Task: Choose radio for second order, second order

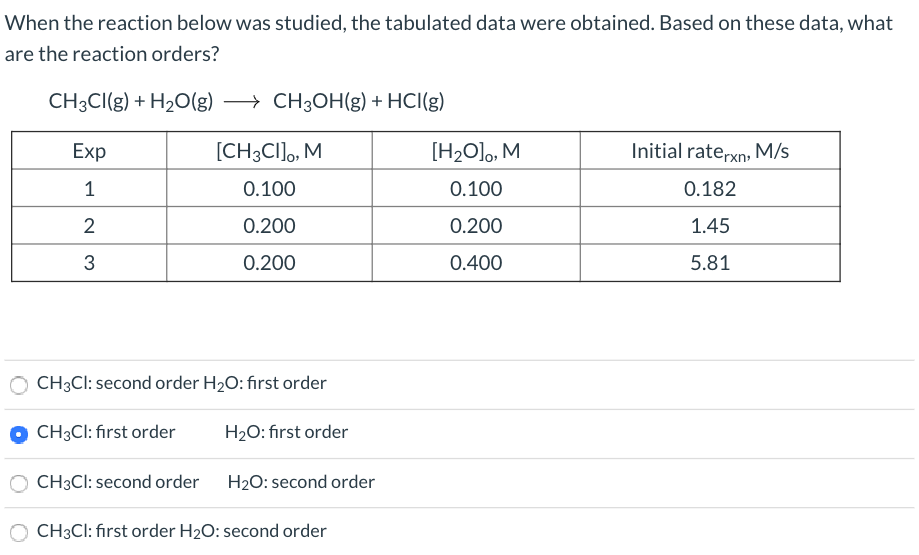Action: (x=19, y=484)
